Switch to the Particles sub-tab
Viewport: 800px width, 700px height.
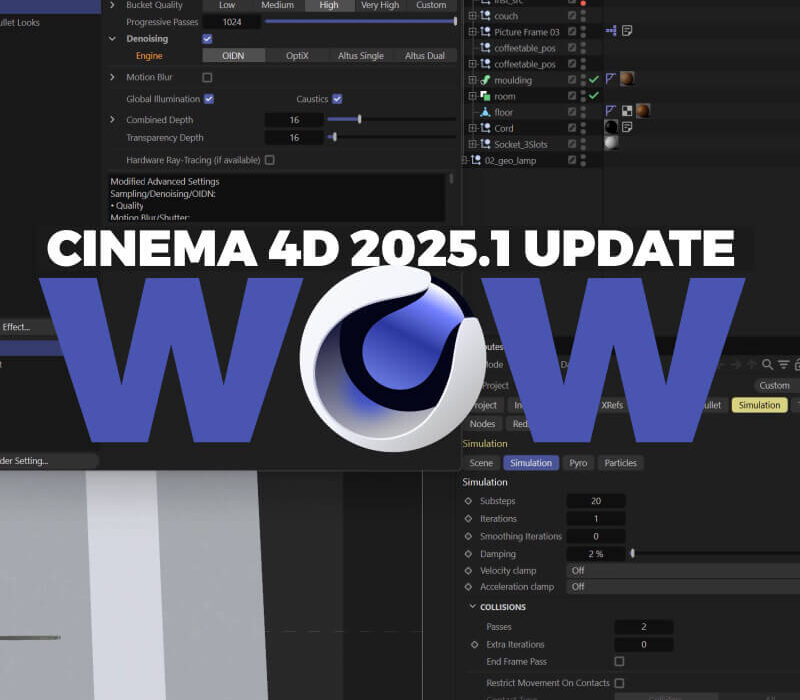(620, 463)
